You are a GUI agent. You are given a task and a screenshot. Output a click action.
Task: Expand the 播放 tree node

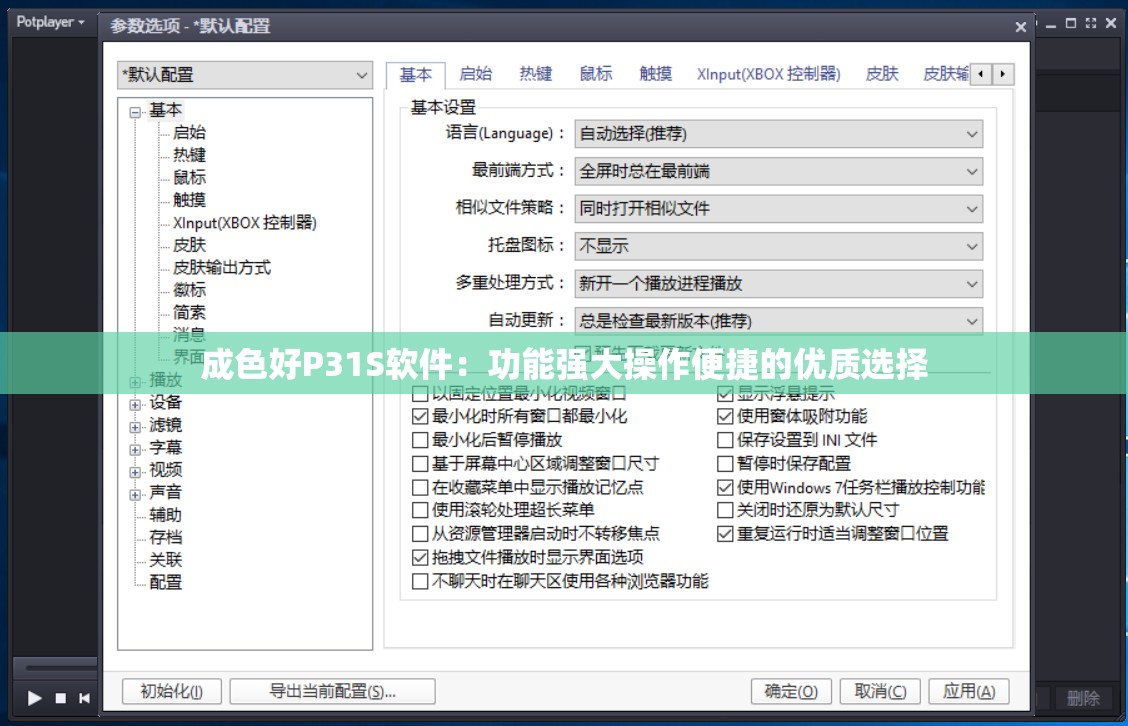(135, 380)
